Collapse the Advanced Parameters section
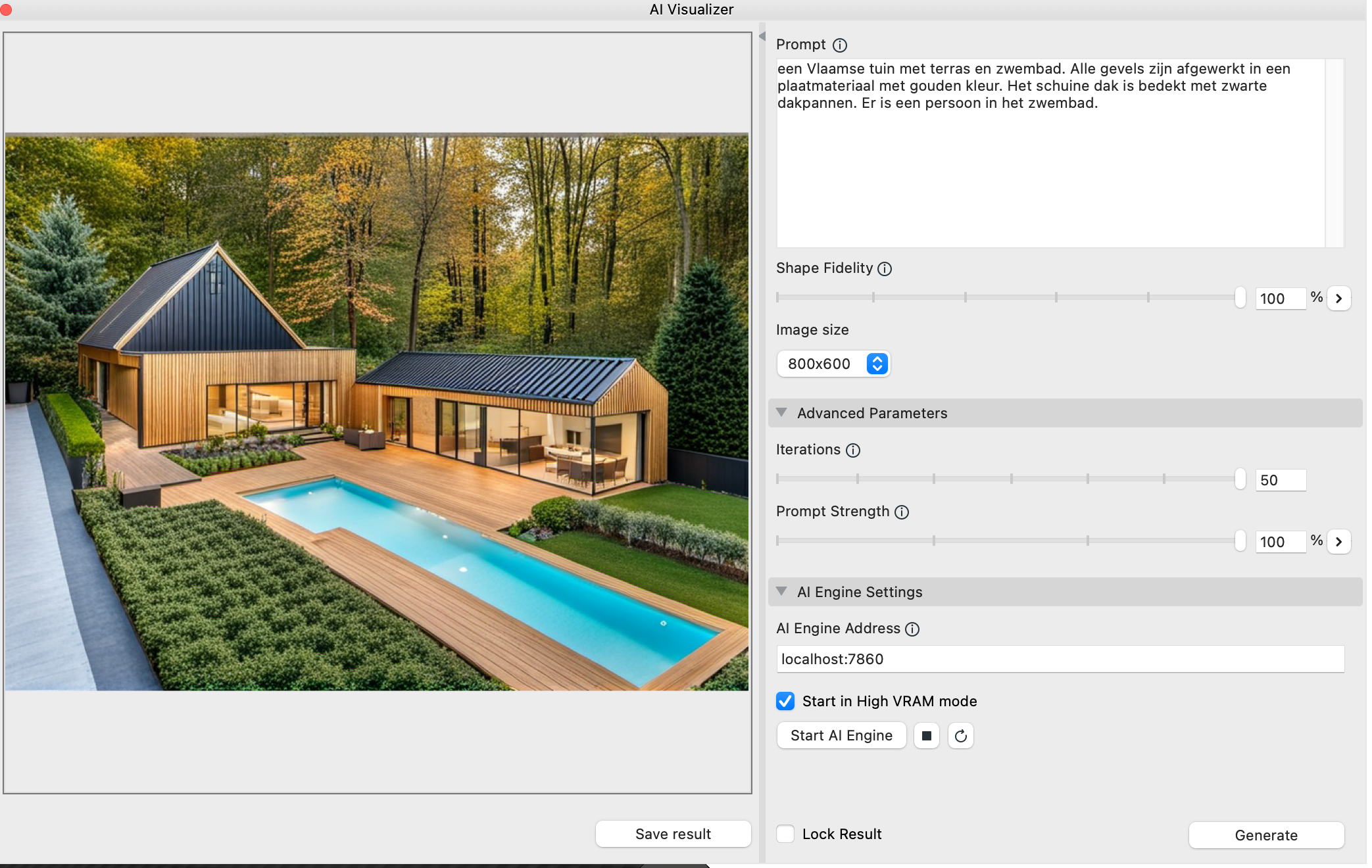Screen dimensions: 1372x868 [781, 413]
